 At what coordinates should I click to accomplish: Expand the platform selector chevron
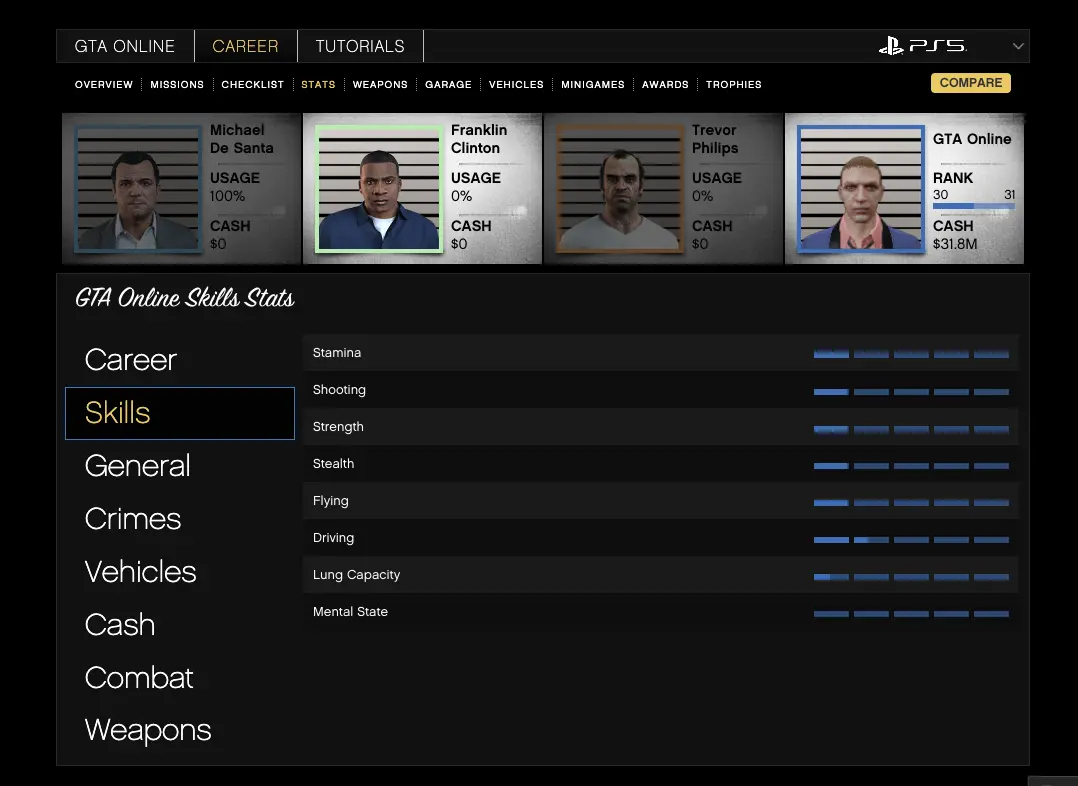coord(1018,46)
